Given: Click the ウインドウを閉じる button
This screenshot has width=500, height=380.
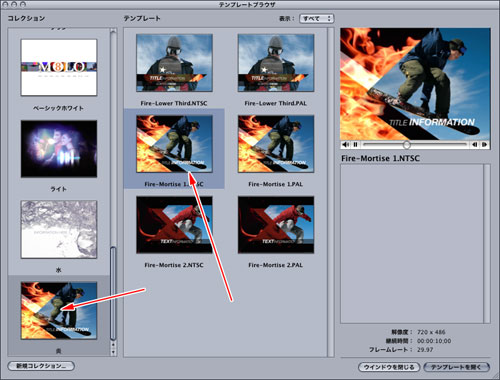Looking at the screenshot, I should (389, 367).
